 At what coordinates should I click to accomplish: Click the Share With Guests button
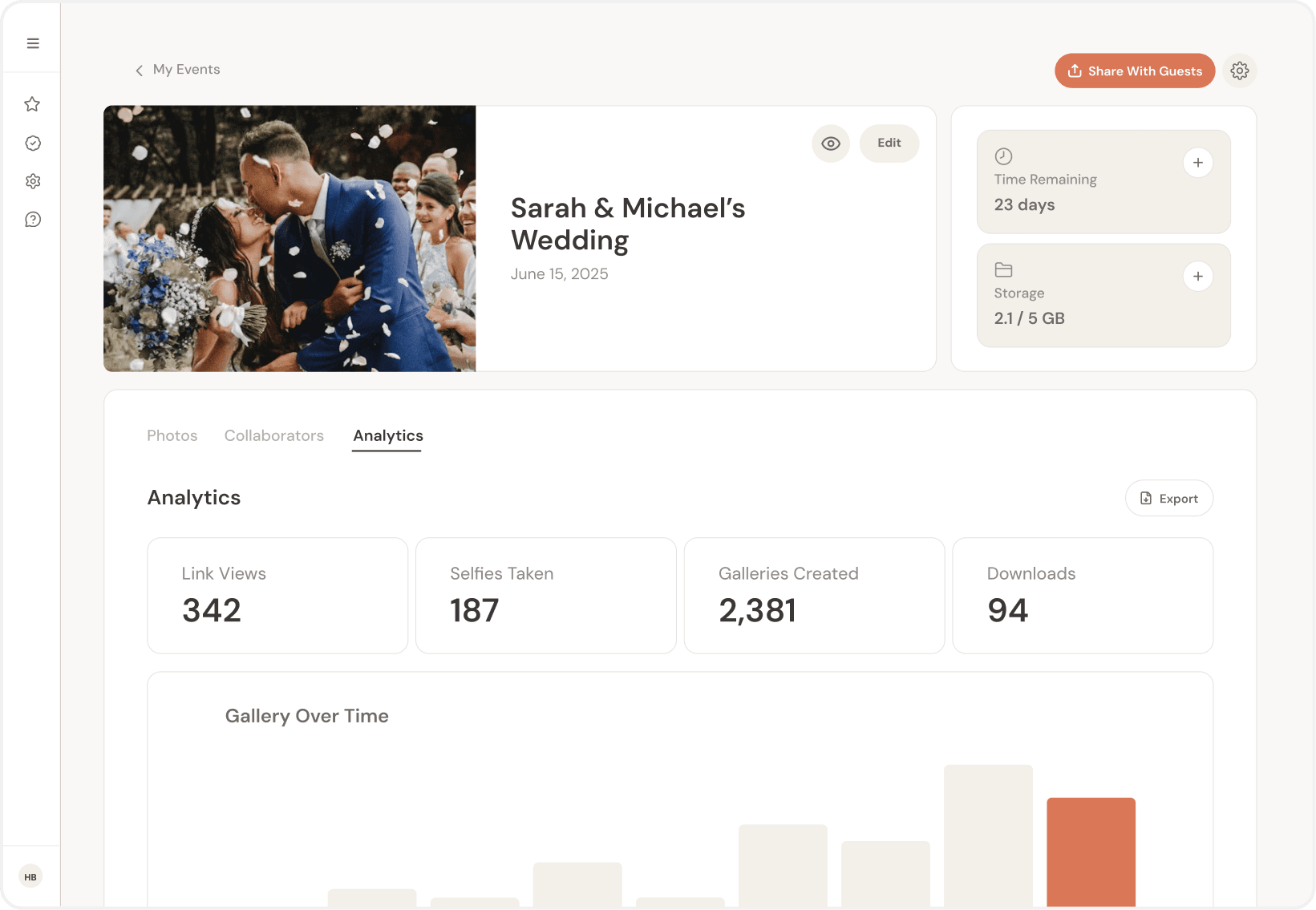coord(1135,71)
